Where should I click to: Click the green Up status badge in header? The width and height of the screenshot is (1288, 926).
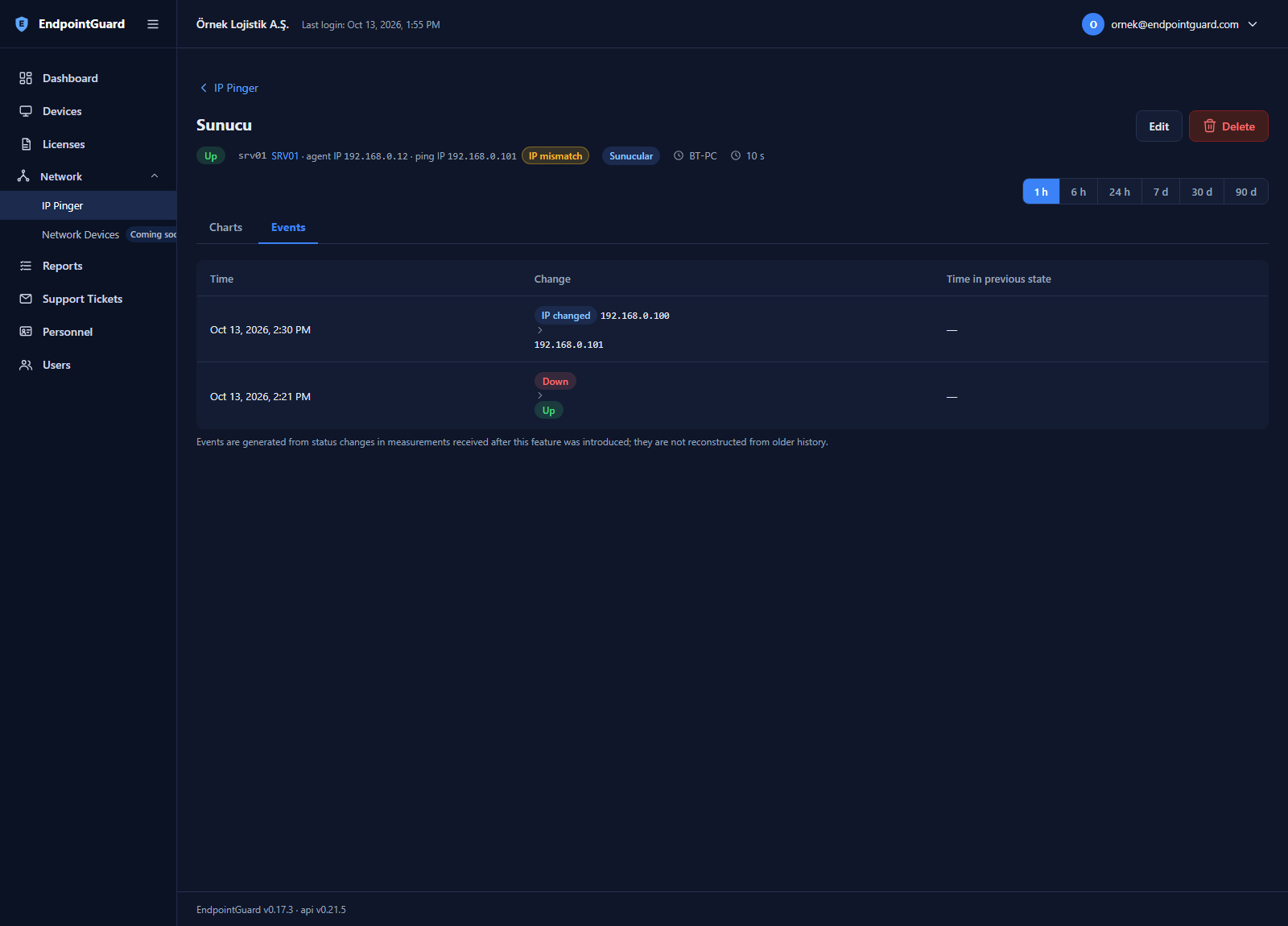point(211,156)
